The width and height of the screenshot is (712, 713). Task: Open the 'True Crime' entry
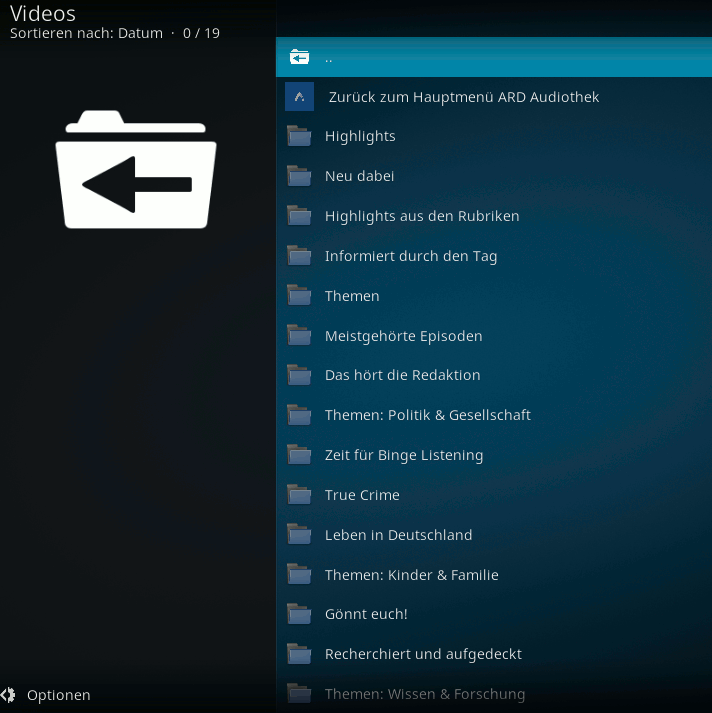coord(362,495)
